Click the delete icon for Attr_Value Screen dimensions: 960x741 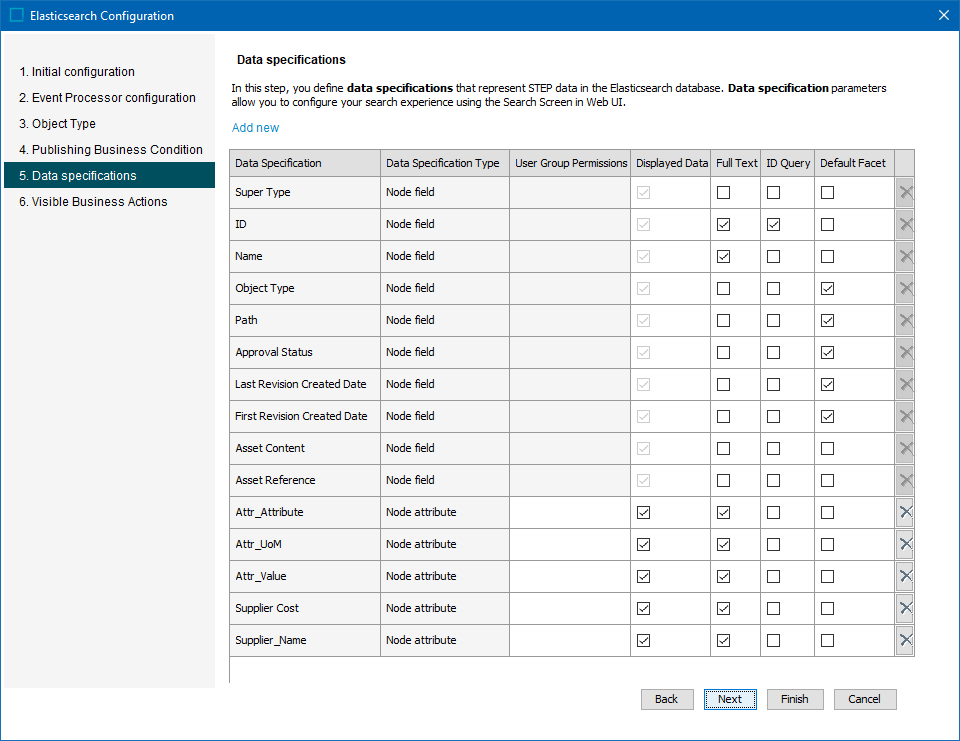click(x=905, y=576)
